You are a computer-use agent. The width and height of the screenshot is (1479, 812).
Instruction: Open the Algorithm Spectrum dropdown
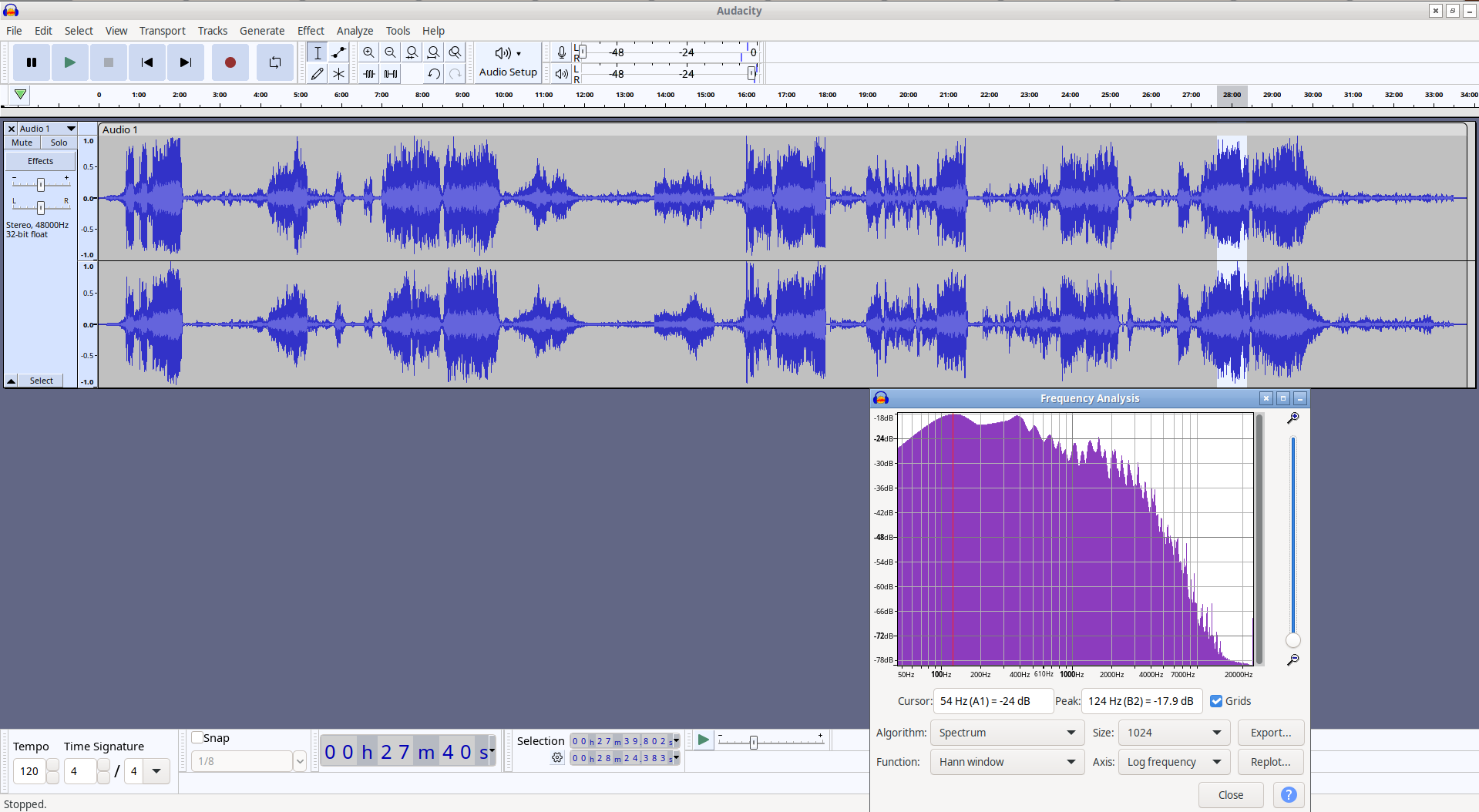coord(1007,733)
